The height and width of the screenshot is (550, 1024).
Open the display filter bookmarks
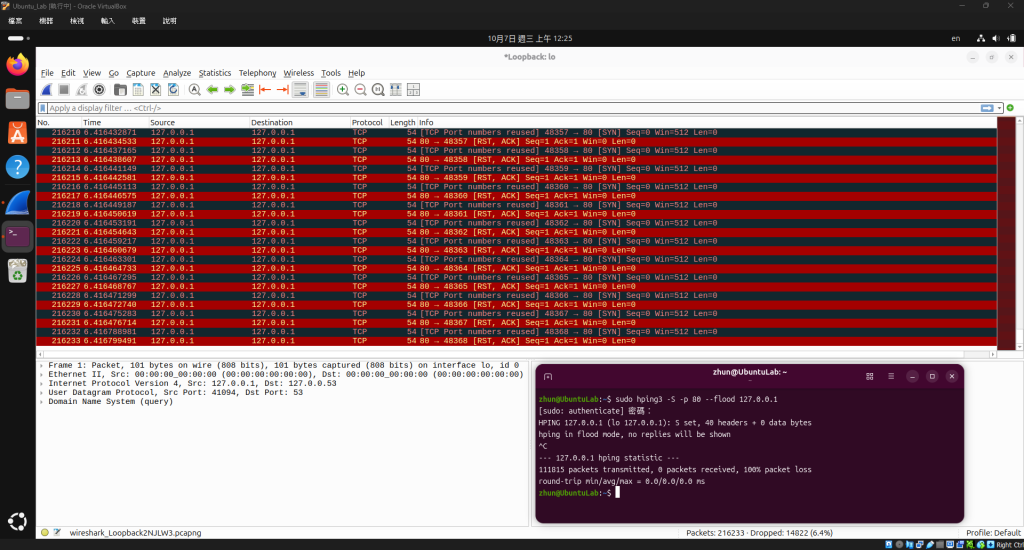[x=43, y=108]
